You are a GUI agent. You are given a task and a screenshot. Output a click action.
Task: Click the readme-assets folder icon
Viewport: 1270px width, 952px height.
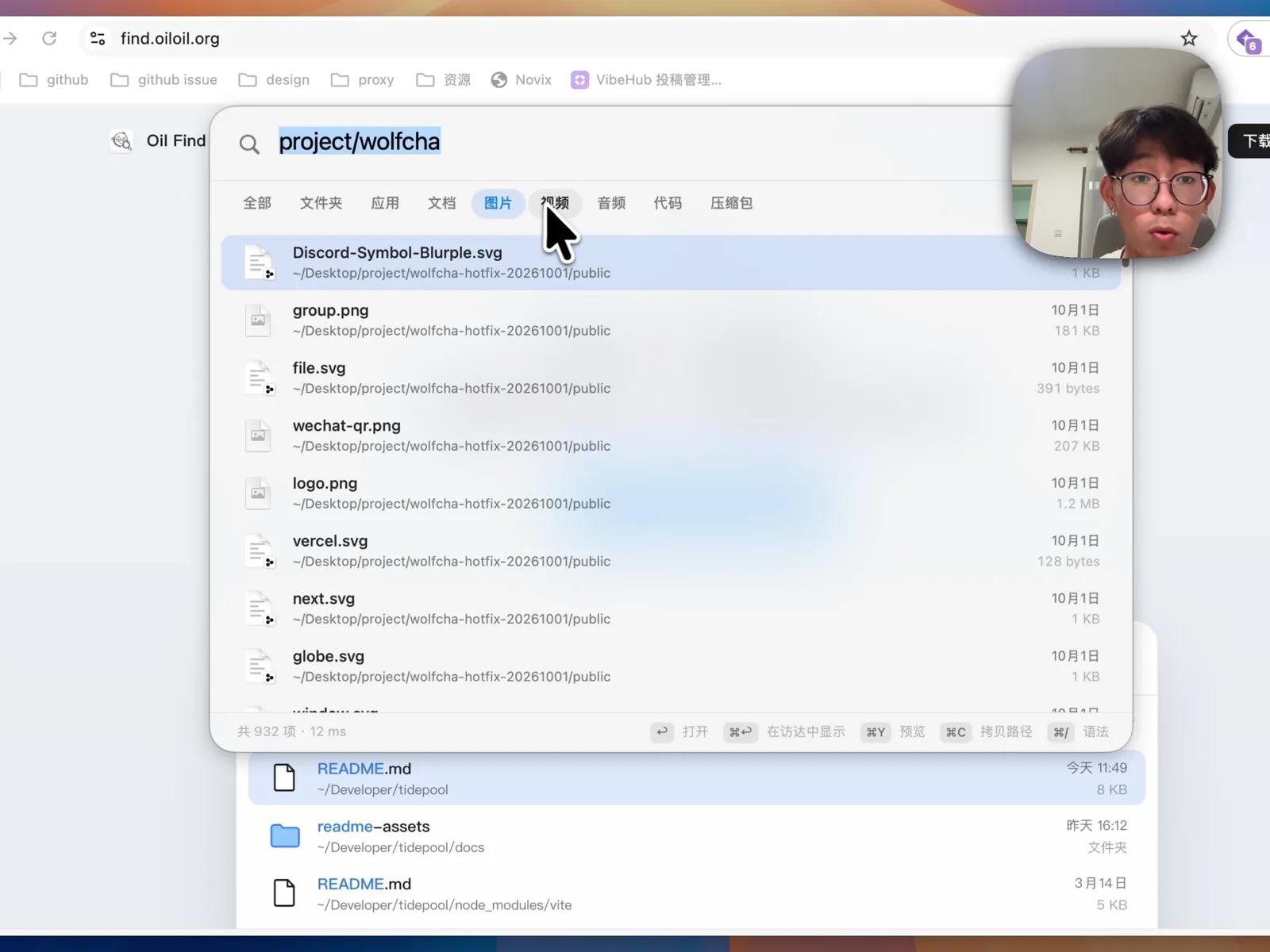click(285, 836)
